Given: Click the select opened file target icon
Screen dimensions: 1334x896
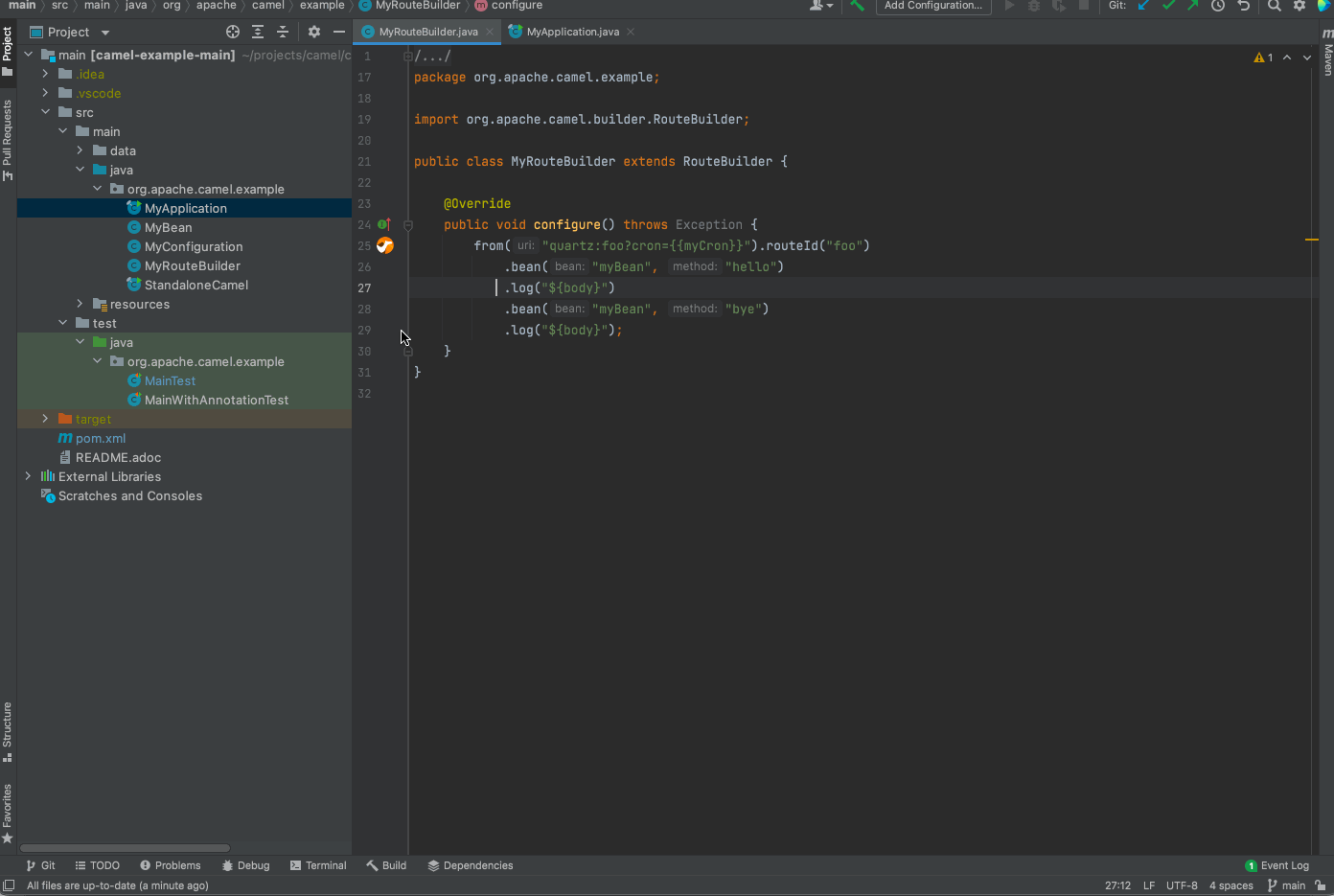Looking at the screenshot, I should 233,32.
